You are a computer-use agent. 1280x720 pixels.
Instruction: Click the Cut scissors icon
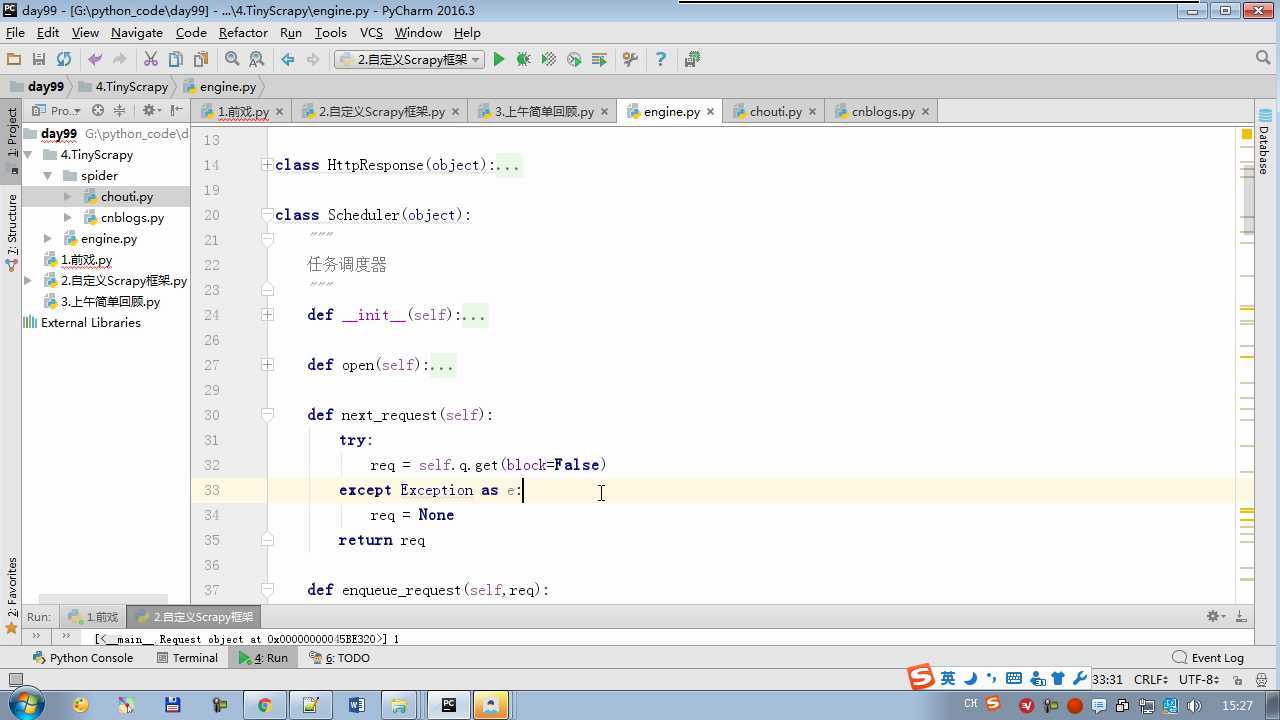[x=151, y=60]
